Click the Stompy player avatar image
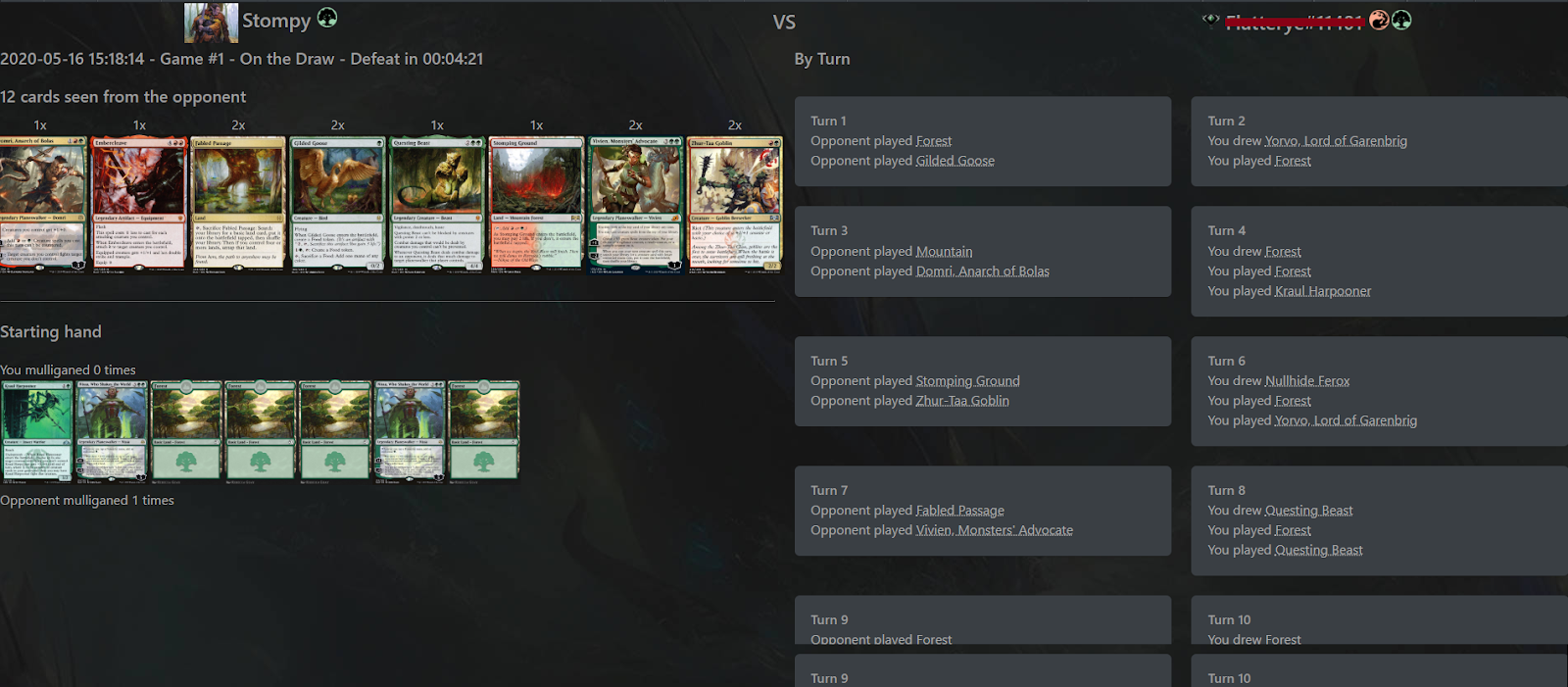This screenshot has height=687, width=1568. click(x=211, y=22)
